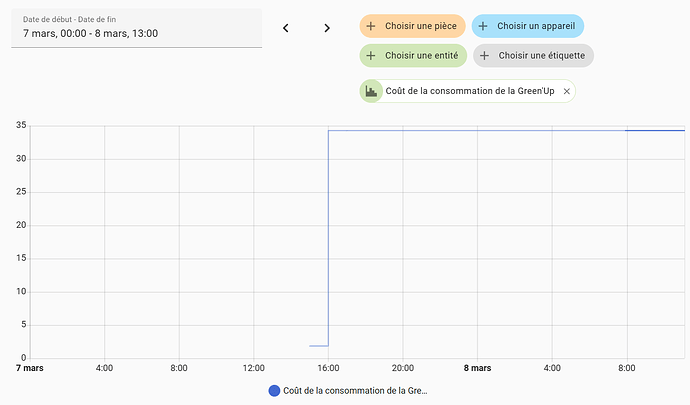Click the plus icon on Choisir un appareil
The height and width of the screenshot is (405, 690).
tap(484, 25)
